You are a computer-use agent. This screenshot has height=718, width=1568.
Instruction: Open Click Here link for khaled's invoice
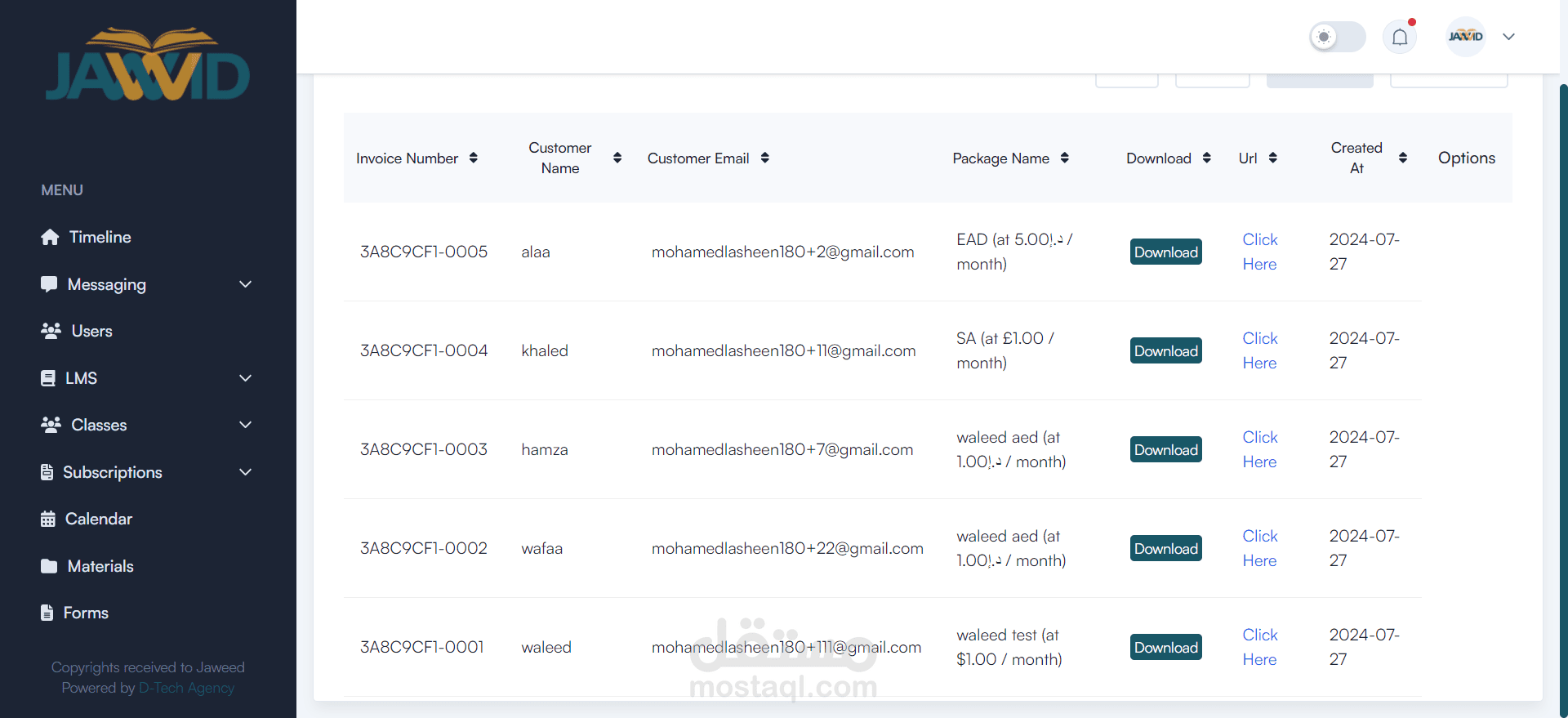1259,350
